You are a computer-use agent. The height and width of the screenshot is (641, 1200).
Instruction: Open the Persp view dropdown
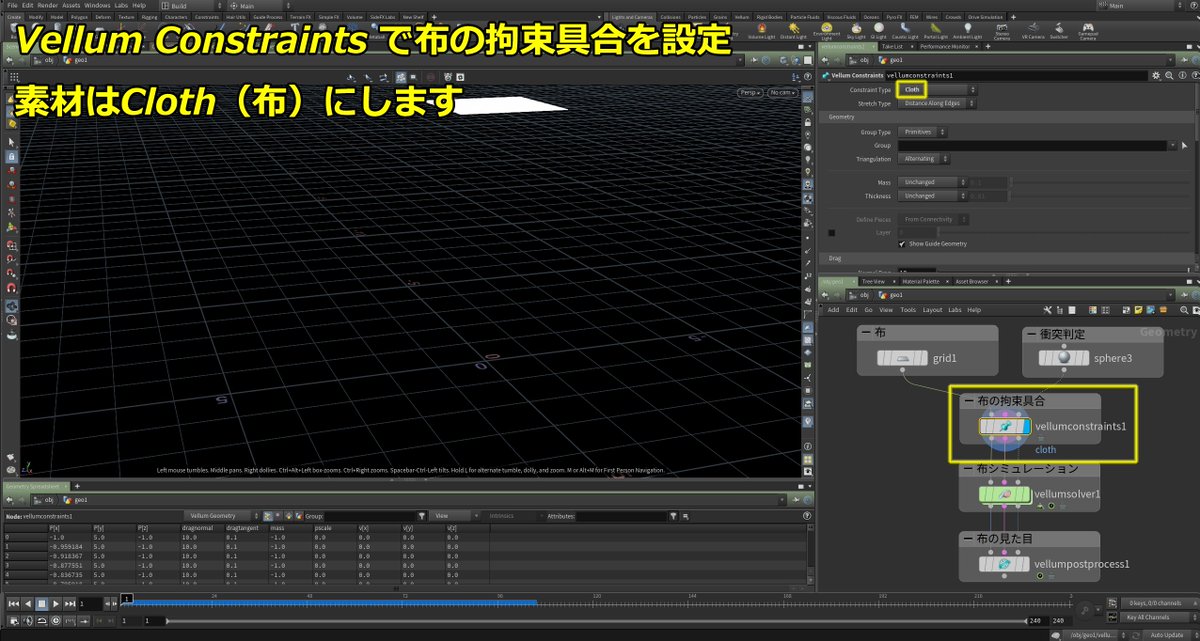(750, 93)
